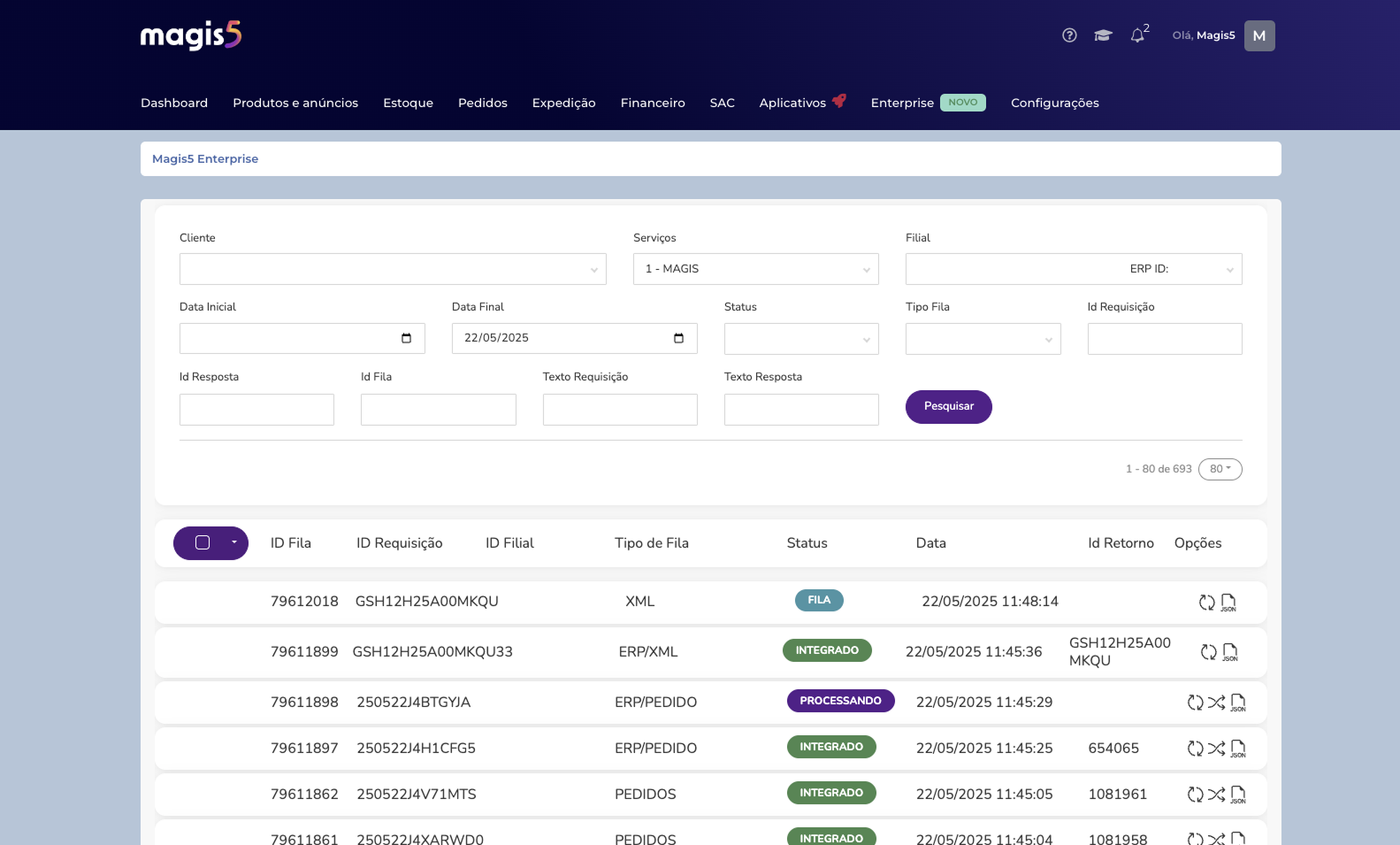This screenshot has height=845, width=1400.
Task: Click the rocket icon beside Aplicativos
Action: (839, 101)
